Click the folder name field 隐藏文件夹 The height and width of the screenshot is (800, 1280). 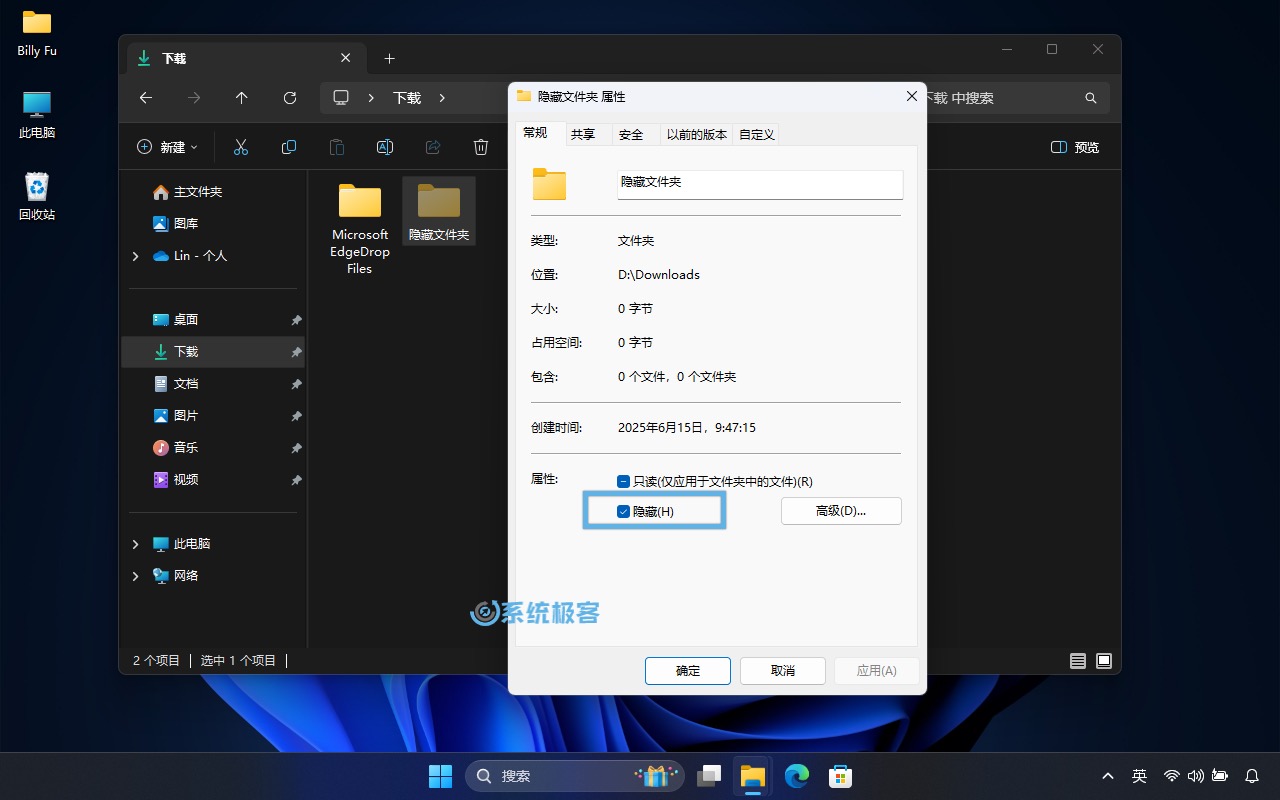pos(760,183)
